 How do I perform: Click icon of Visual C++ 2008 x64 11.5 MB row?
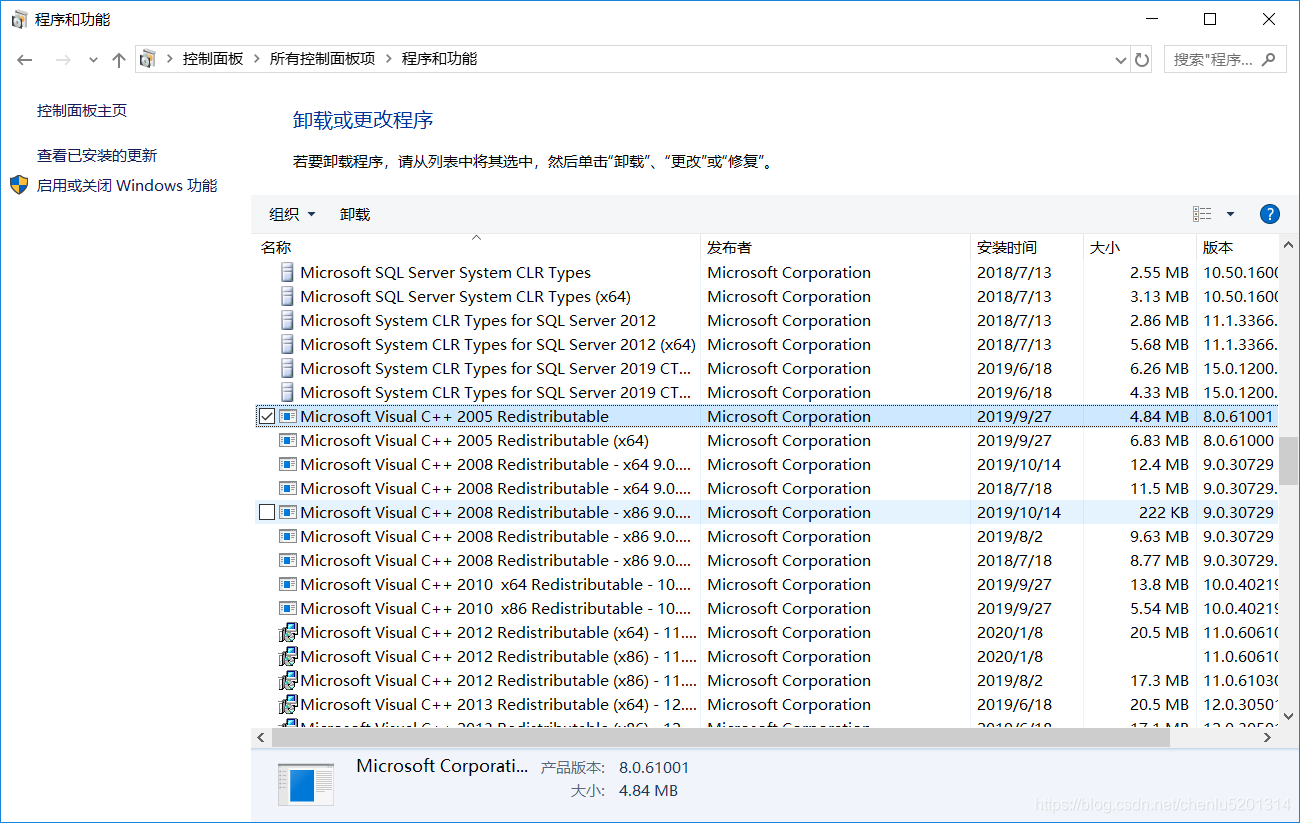[288, 488]
